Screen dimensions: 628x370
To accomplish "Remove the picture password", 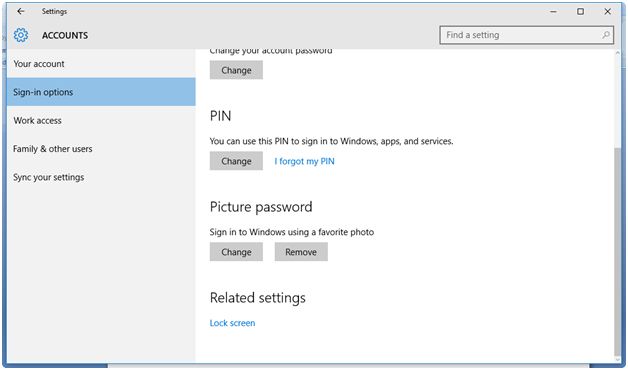I will point(301,252).
